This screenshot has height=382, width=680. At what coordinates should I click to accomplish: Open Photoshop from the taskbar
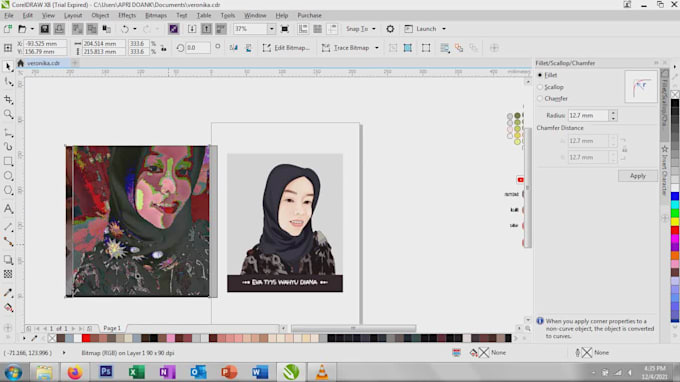pos(106,372)
